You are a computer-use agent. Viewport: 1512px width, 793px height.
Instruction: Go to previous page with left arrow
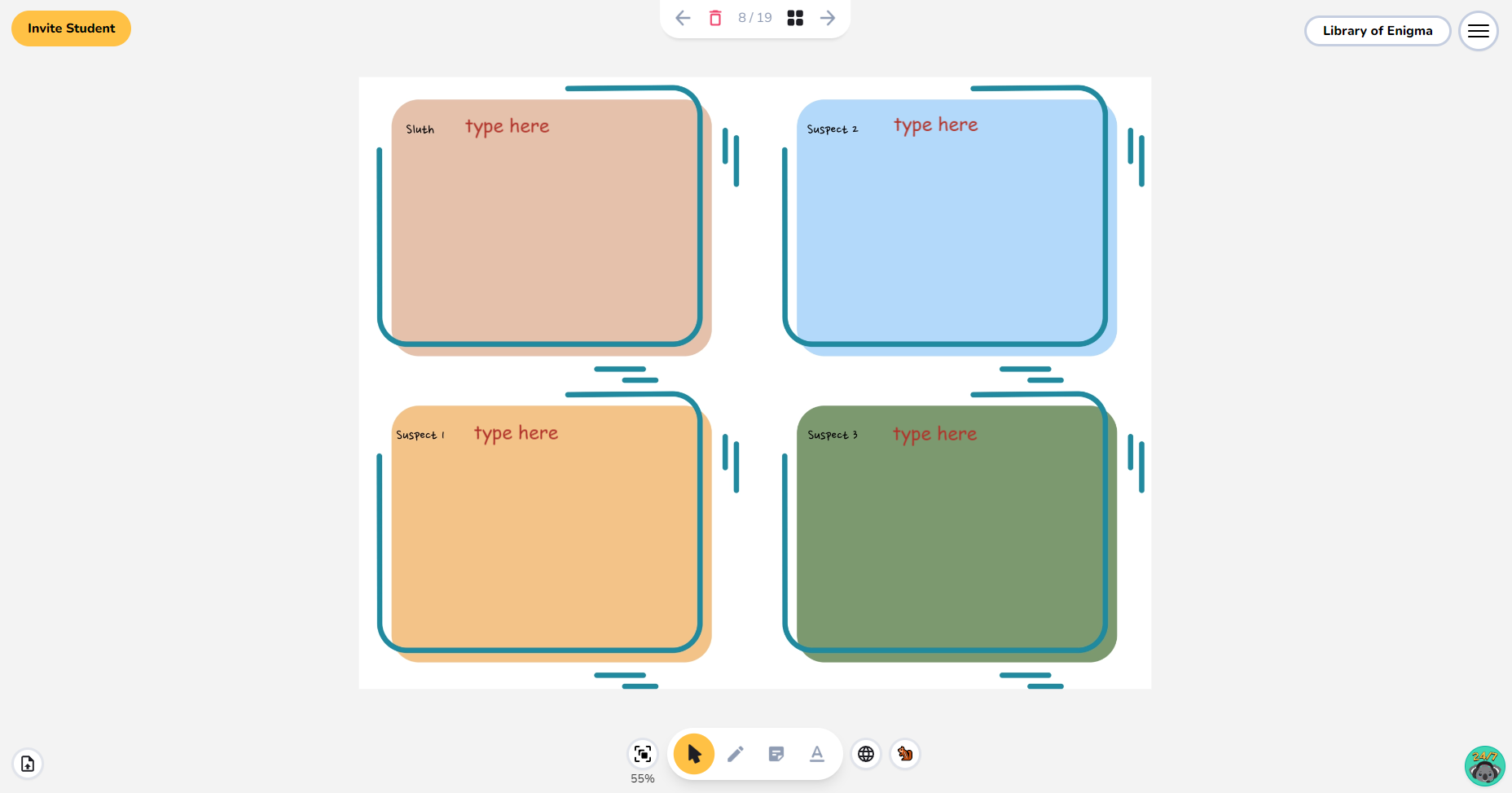pos(682,17)
